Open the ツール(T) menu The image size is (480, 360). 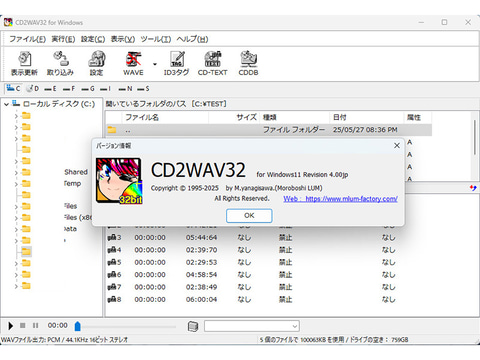click(x=156, y=39)
